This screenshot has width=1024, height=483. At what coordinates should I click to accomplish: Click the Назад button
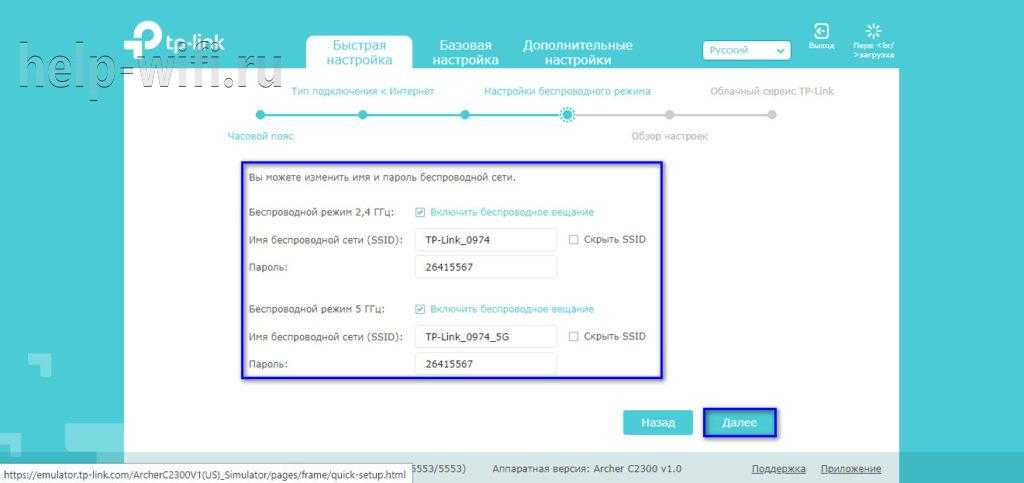tap(658, 423)
